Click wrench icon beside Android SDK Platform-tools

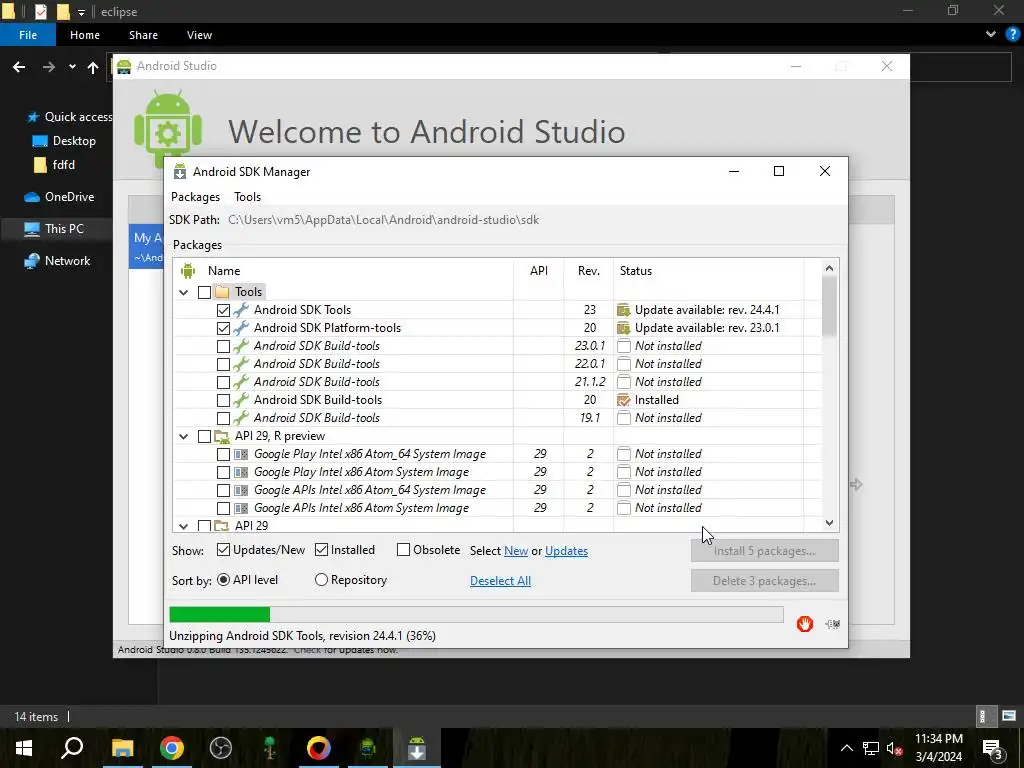[x=241, y=328]
